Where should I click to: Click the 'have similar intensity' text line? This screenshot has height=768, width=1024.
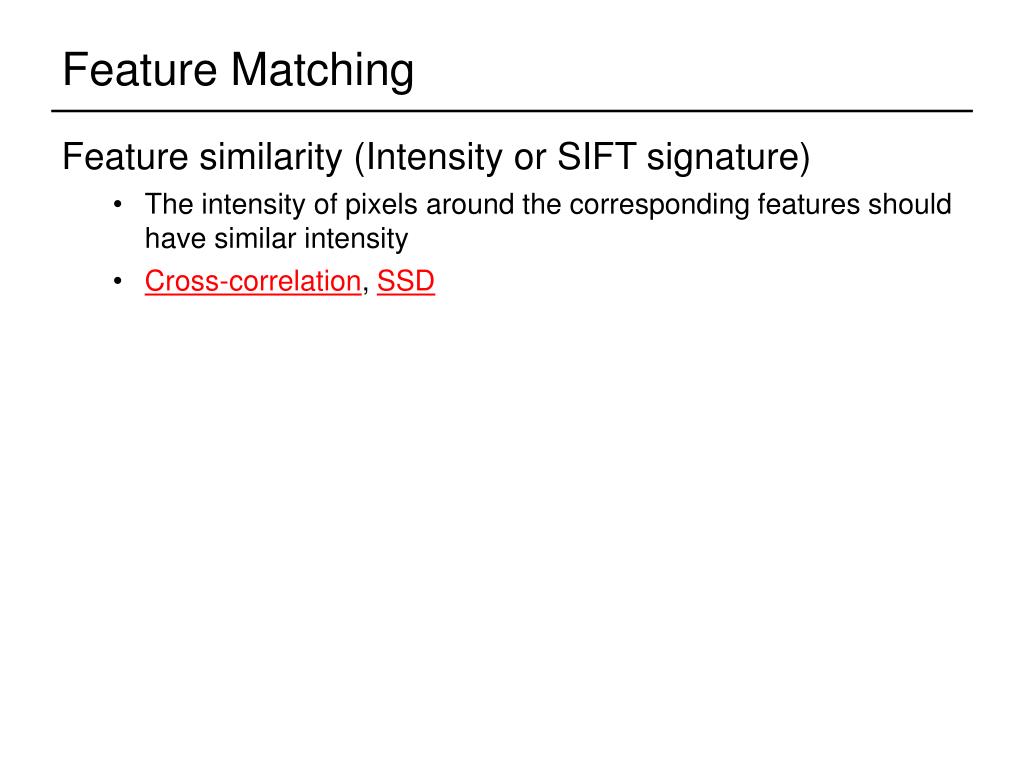click(276, 238)
